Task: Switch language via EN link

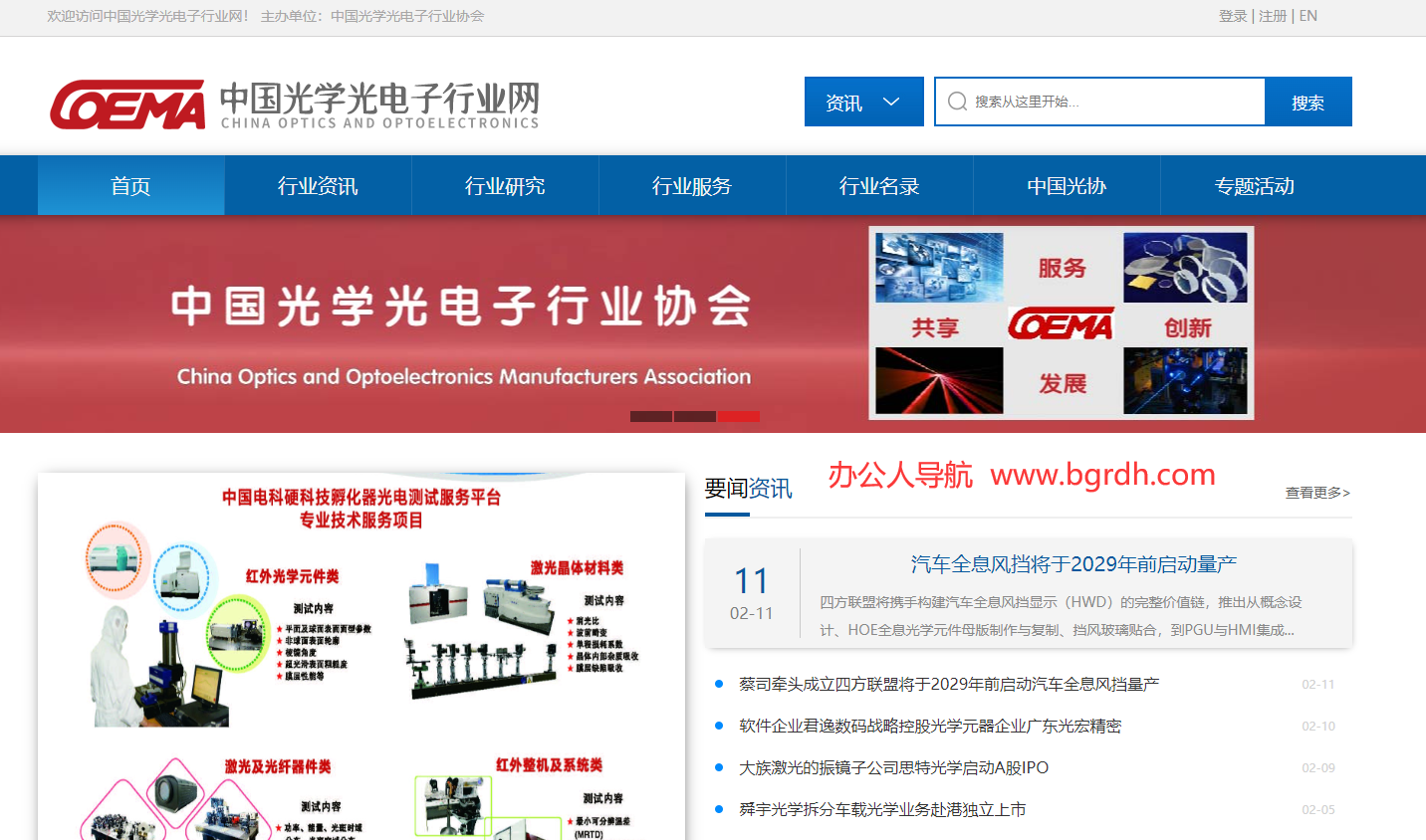Action: click(x=1308, y=16)
